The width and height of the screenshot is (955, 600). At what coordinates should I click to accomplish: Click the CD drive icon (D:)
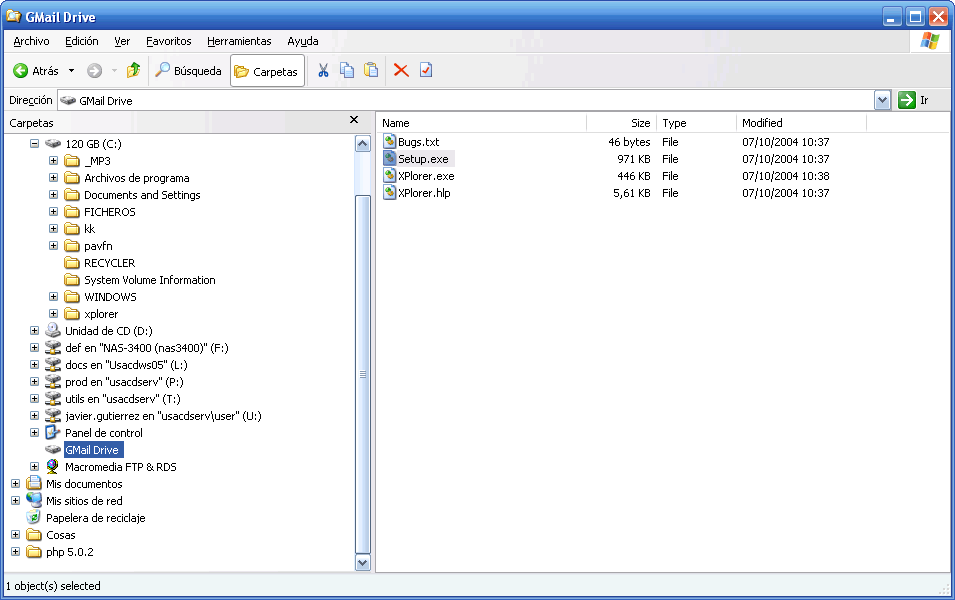coord(53,331)
